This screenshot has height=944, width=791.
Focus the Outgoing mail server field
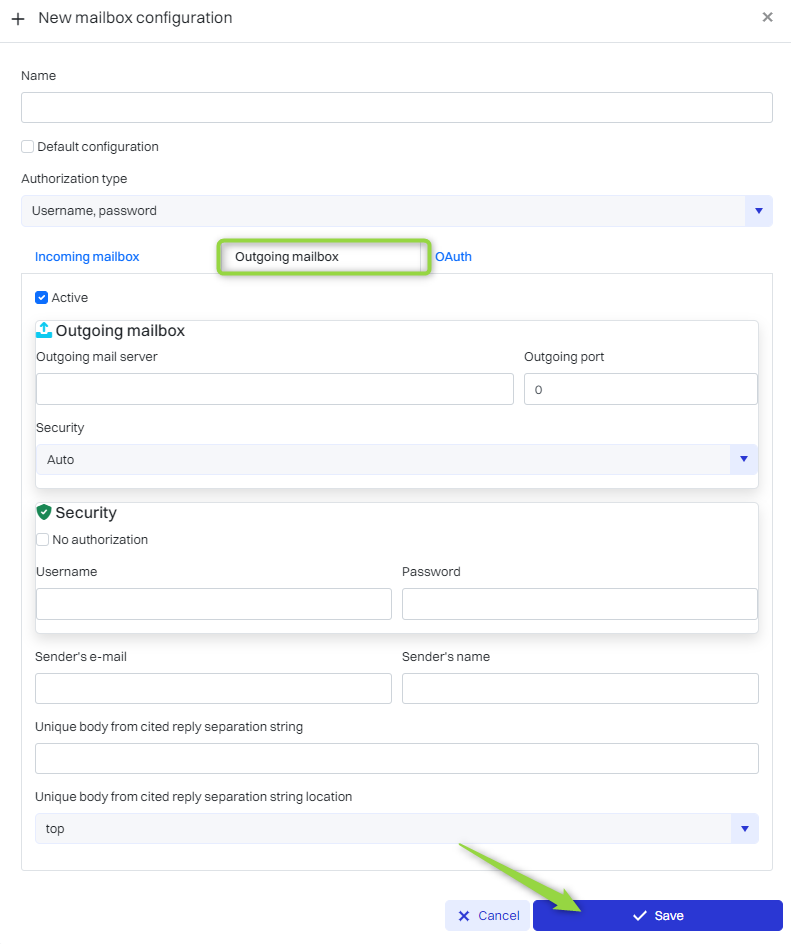pyautogui.click(x=274, y=390)
